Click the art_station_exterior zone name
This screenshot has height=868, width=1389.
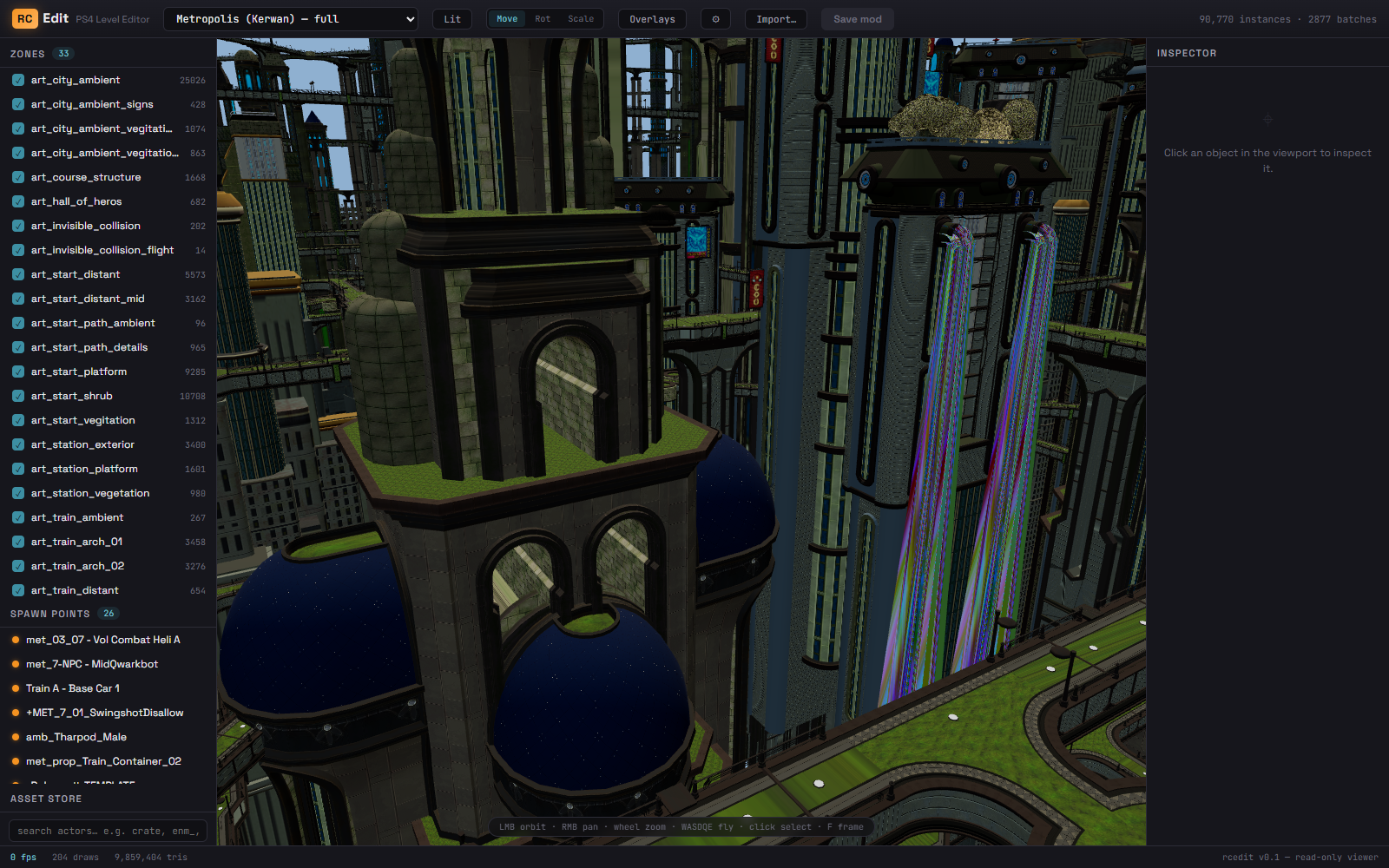pyautogui.click(x=82, y=444)
